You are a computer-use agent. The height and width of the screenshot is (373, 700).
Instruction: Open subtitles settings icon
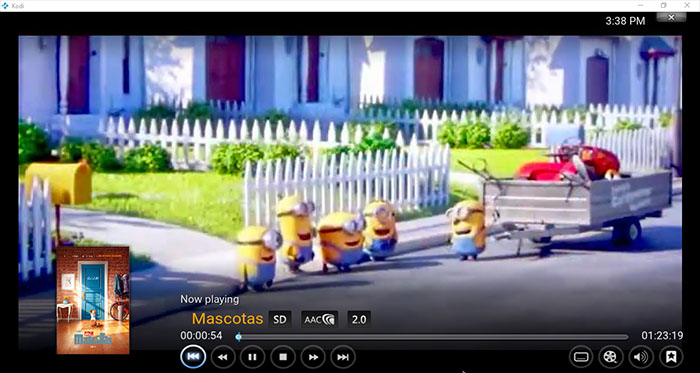coord(581,357)
